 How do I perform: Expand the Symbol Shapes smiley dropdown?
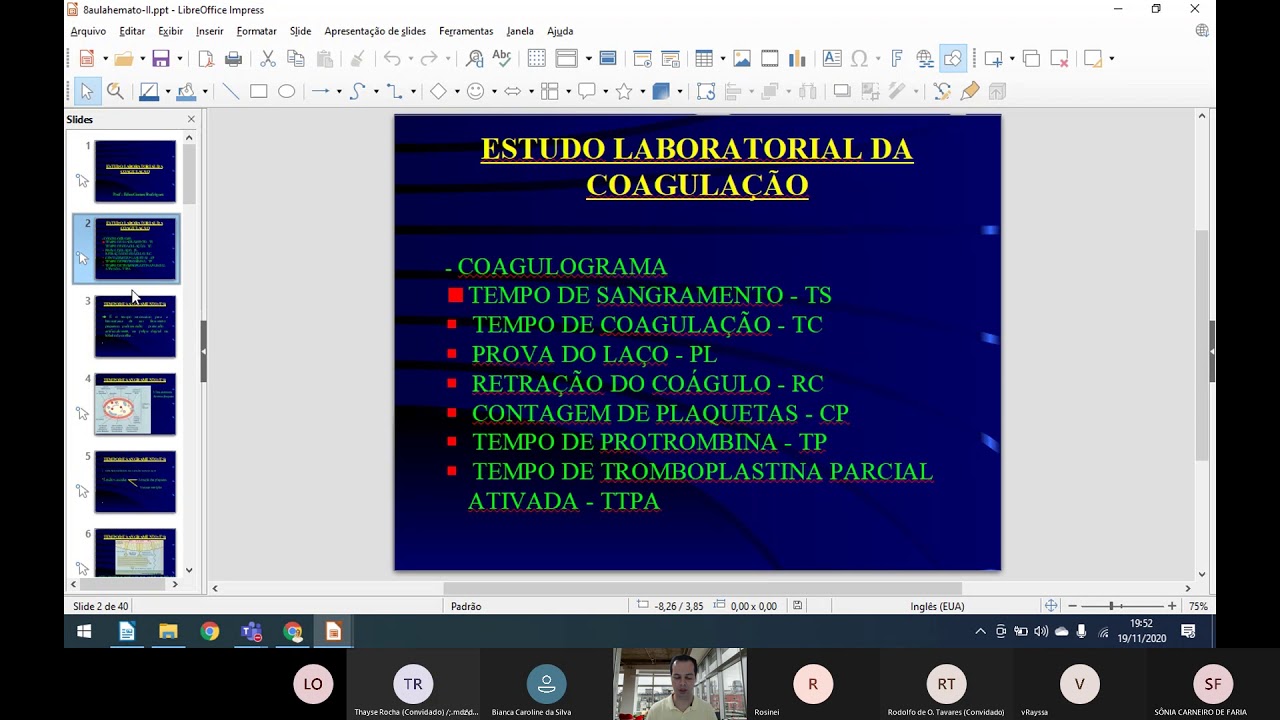(x=494, y=91)
